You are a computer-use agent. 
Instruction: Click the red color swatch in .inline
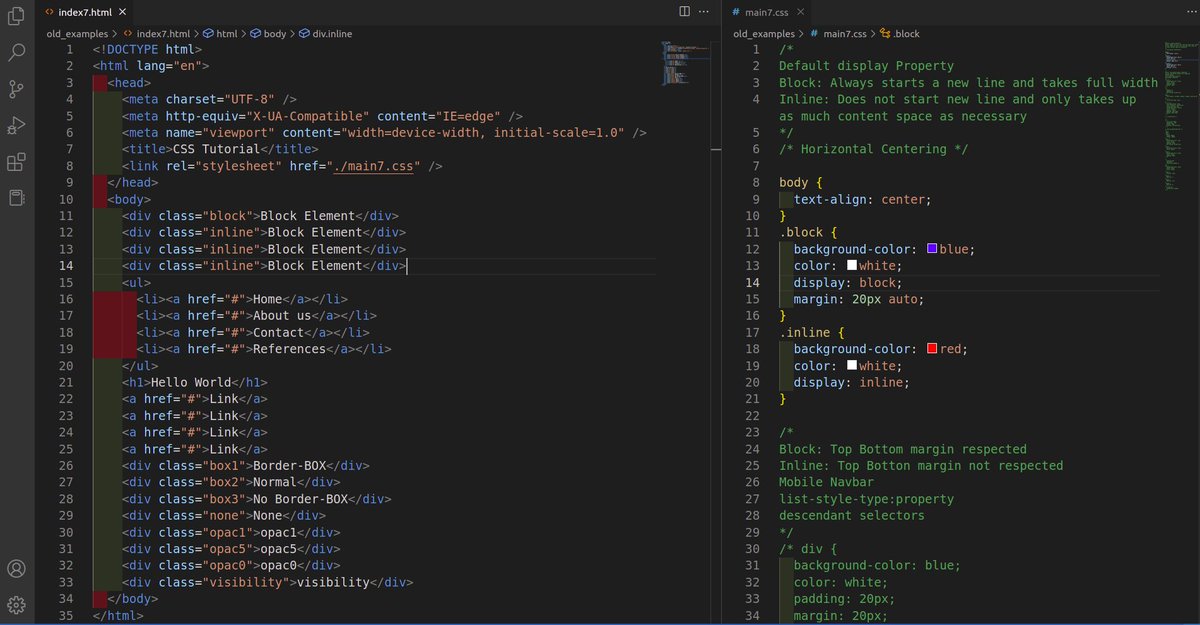click(932, 349)
